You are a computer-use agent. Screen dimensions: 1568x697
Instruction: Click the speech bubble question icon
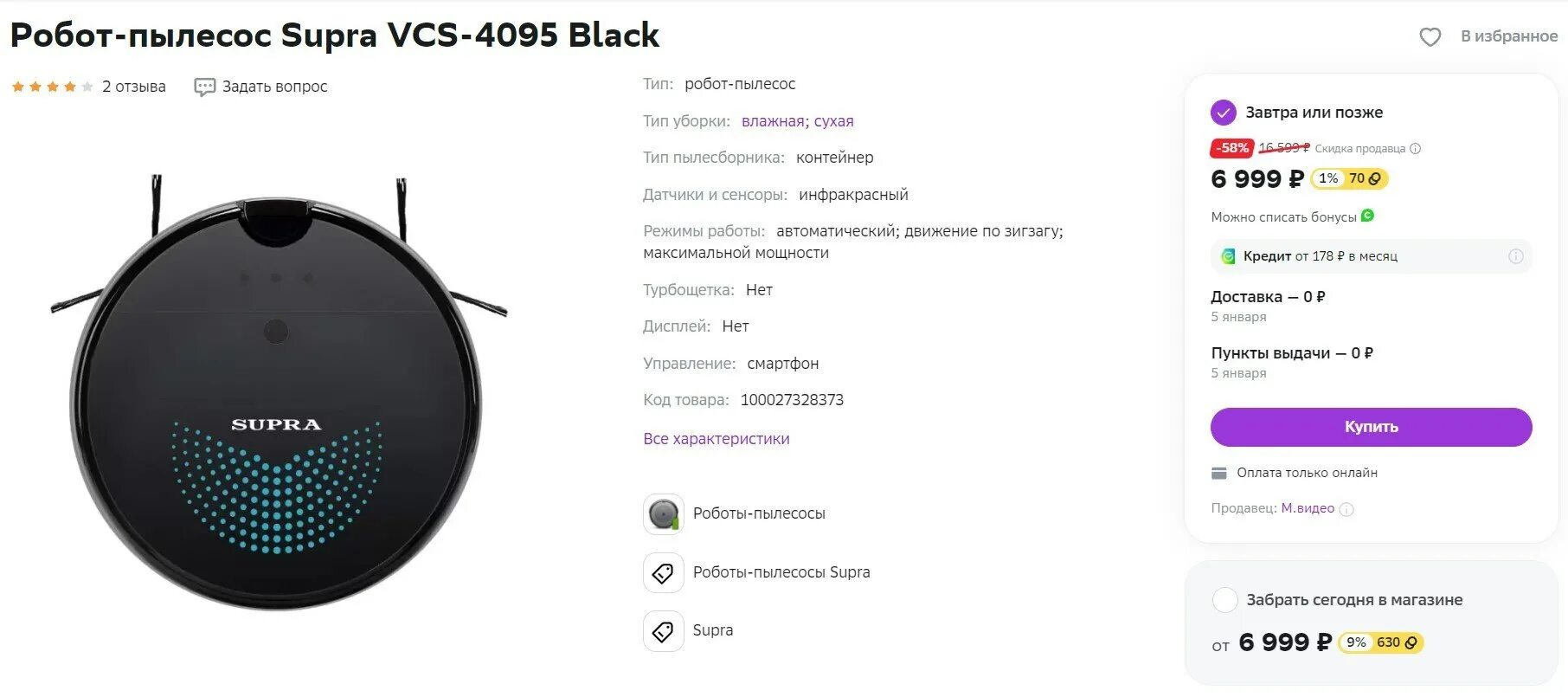204,87
